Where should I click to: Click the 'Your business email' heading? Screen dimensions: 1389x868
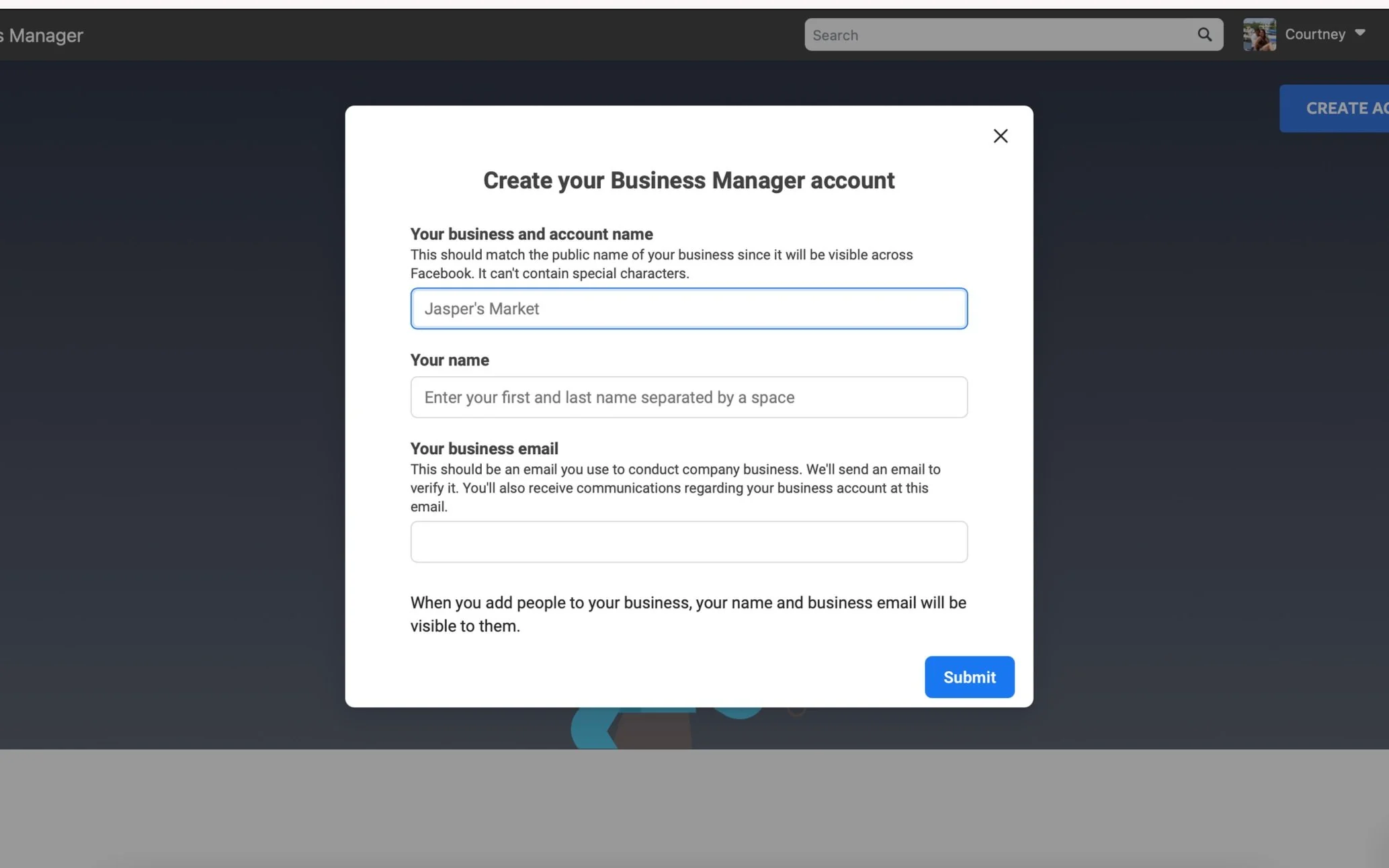484,448
